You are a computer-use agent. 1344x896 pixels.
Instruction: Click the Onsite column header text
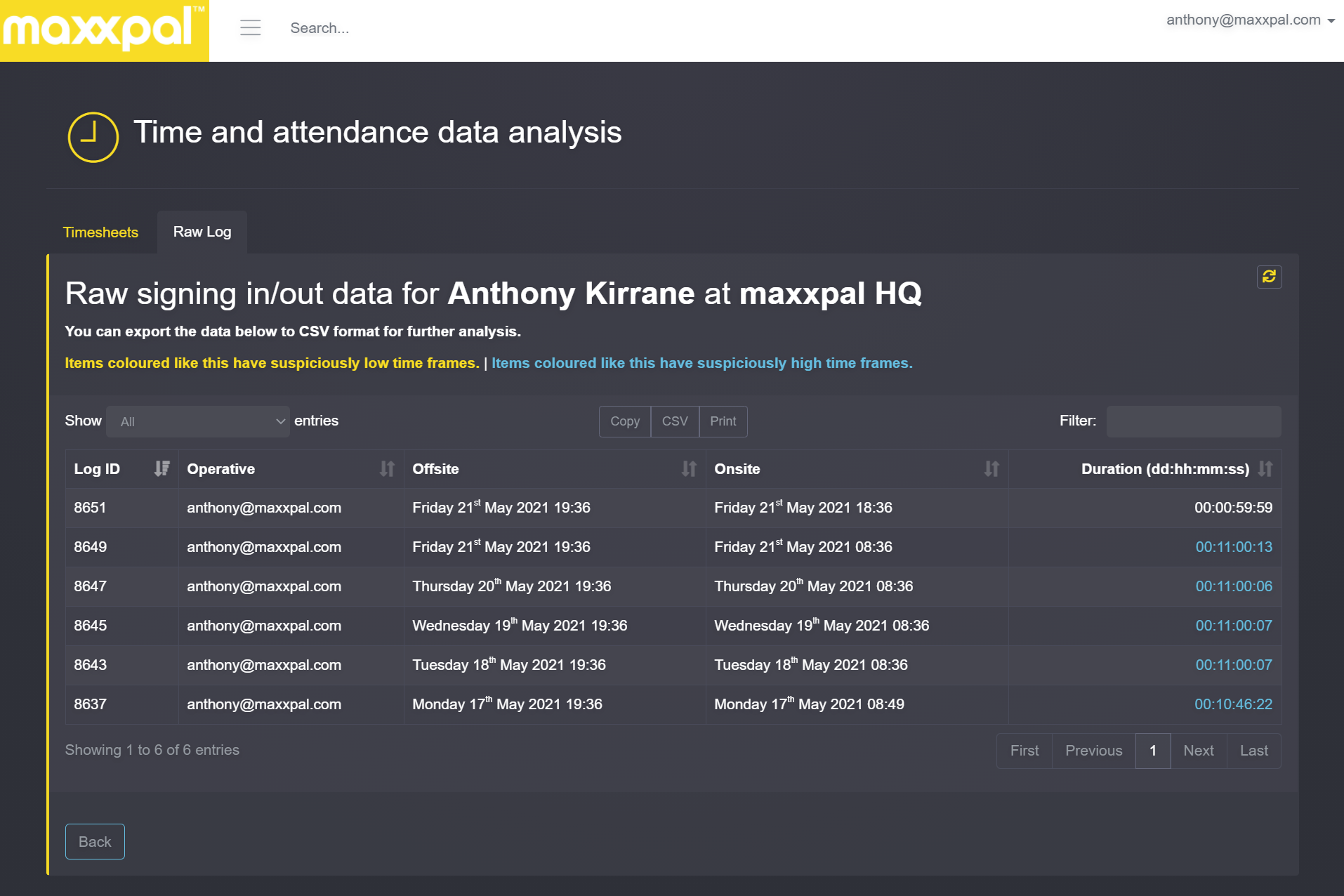[737, 469]
